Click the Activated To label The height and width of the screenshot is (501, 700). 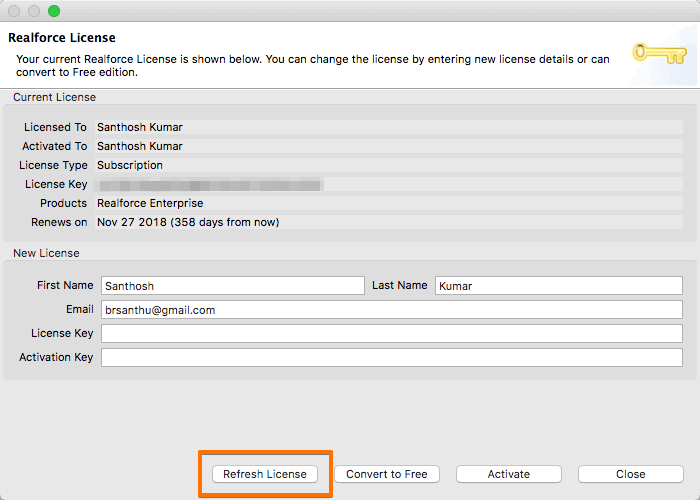click(x=54, y=146)
